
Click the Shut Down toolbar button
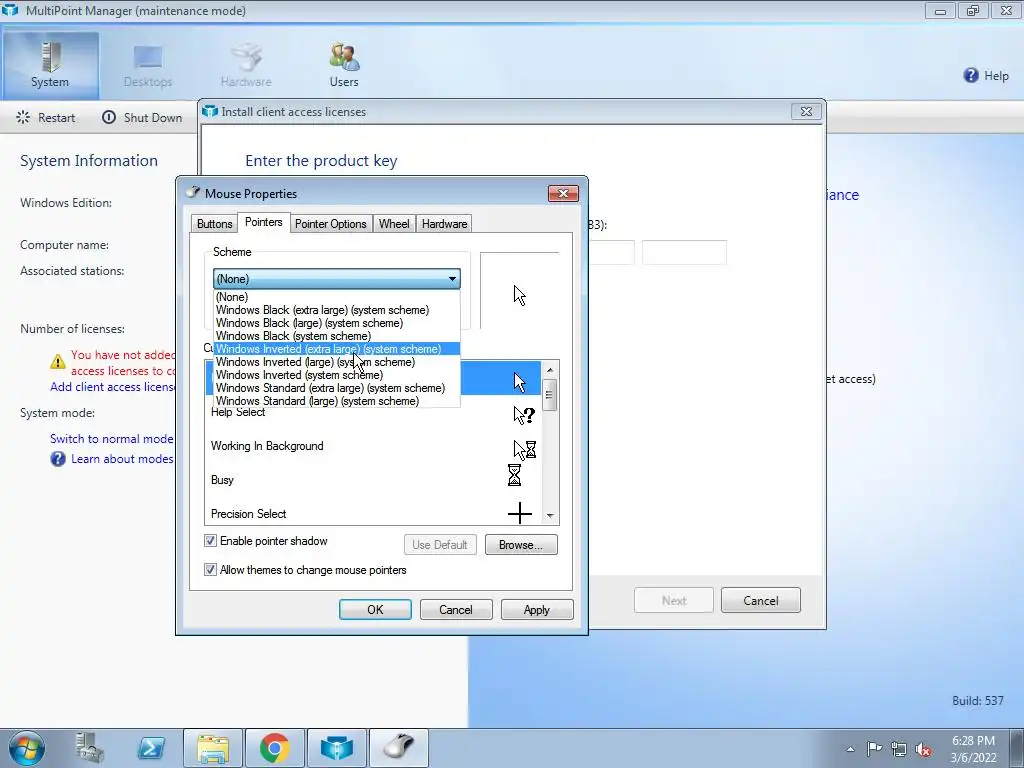(142, 118)
